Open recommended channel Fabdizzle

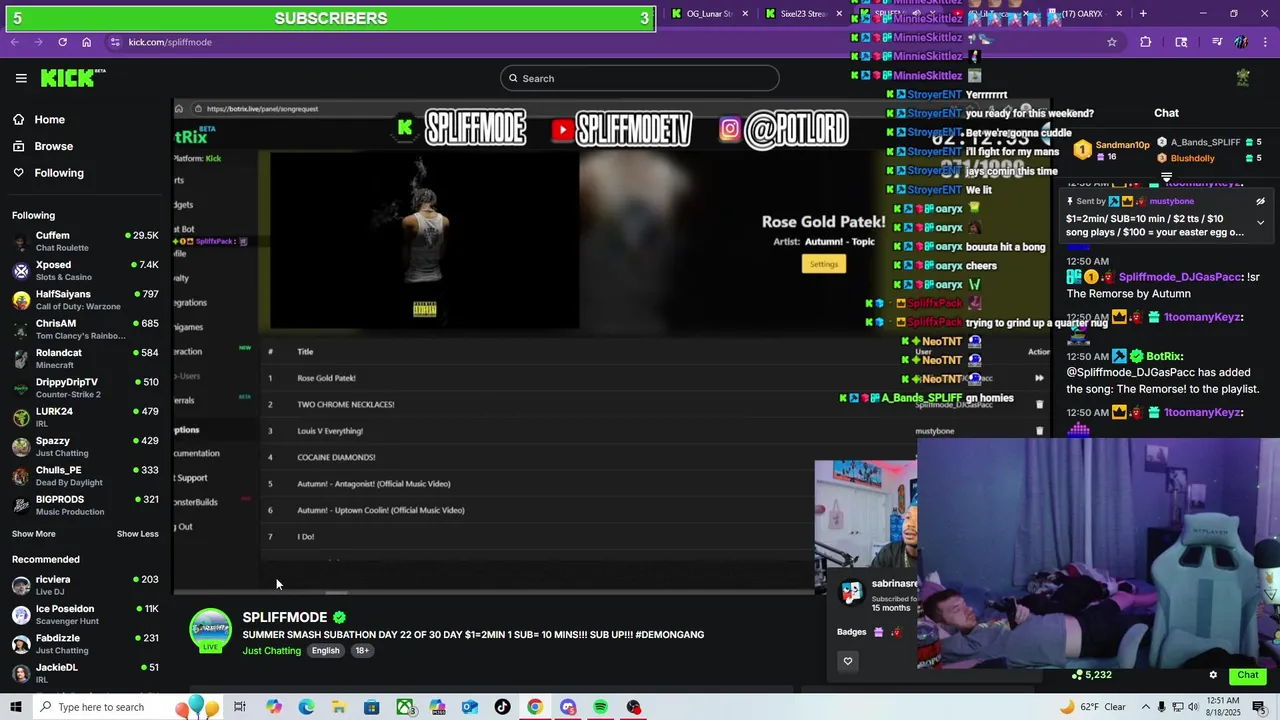click(x=85, y=644)
